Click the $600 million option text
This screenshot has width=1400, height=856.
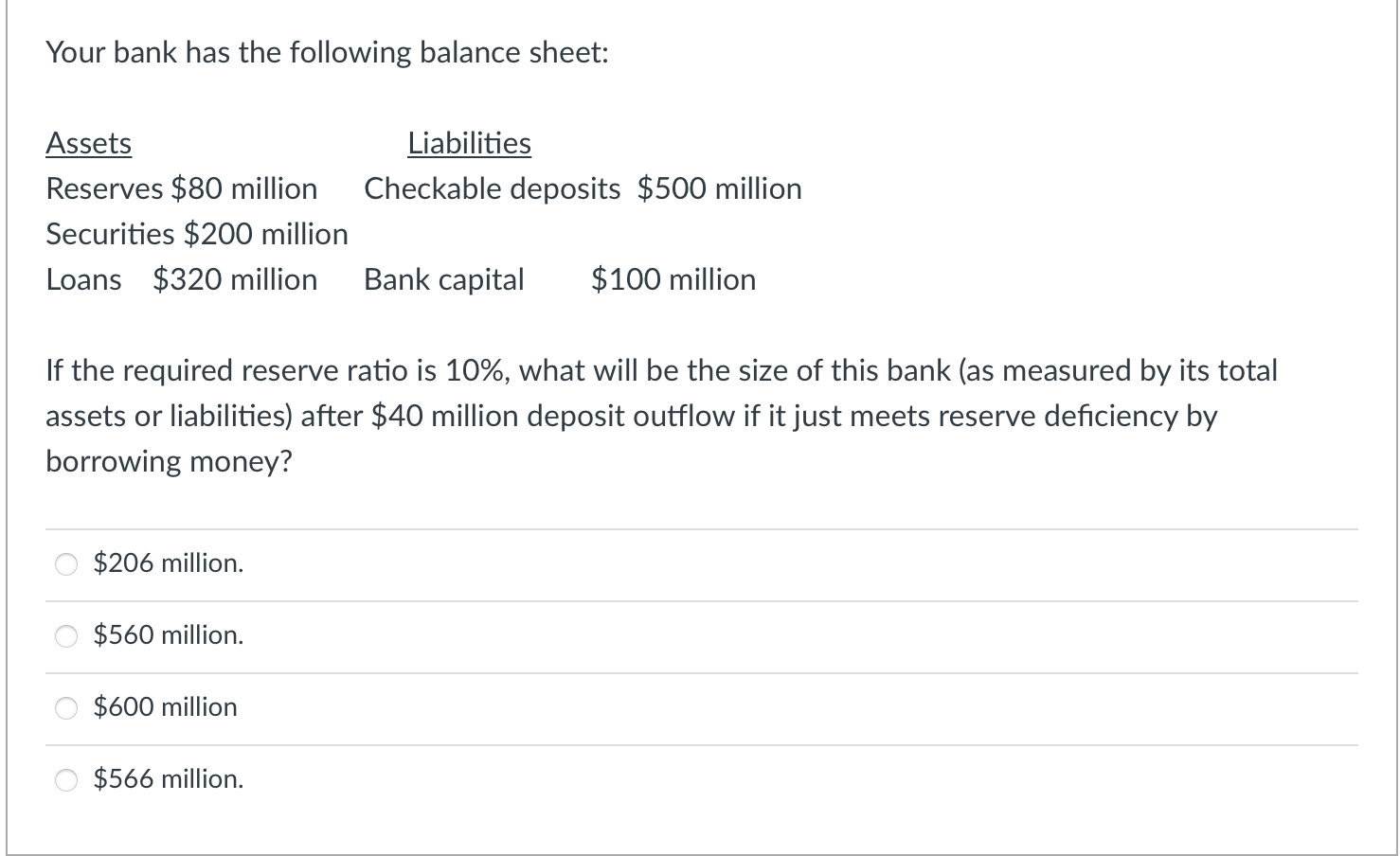click(165, 706)
